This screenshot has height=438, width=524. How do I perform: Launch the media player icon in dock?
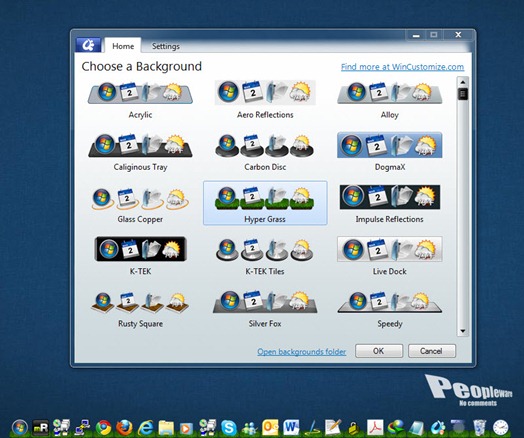(x=186, y=428)
